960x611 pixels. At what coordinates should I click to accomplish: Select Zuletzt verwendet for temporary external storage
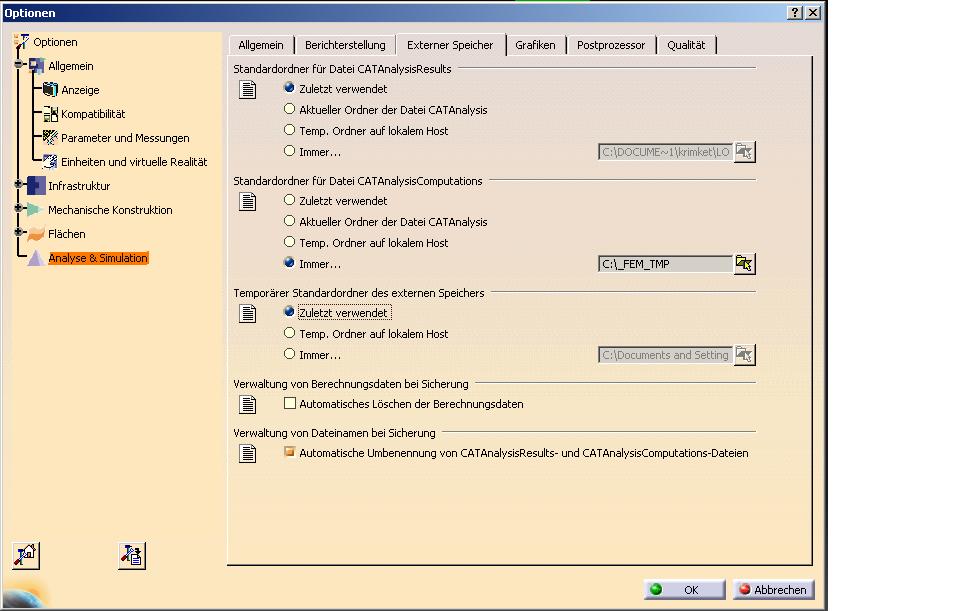[x=290, y=312]
